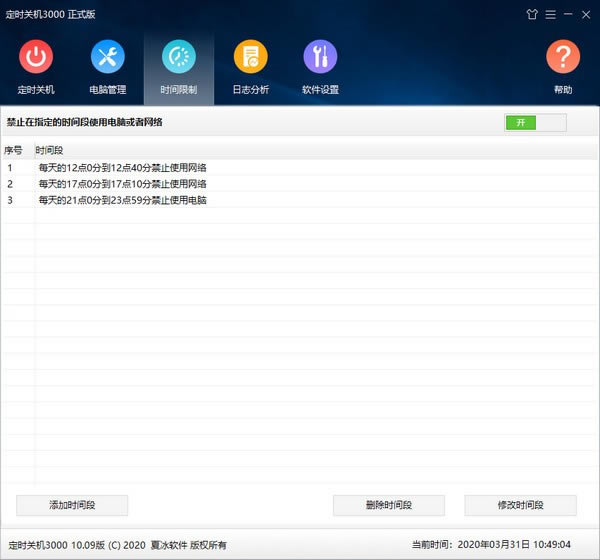Click the 序号 column header

[13, 150]
